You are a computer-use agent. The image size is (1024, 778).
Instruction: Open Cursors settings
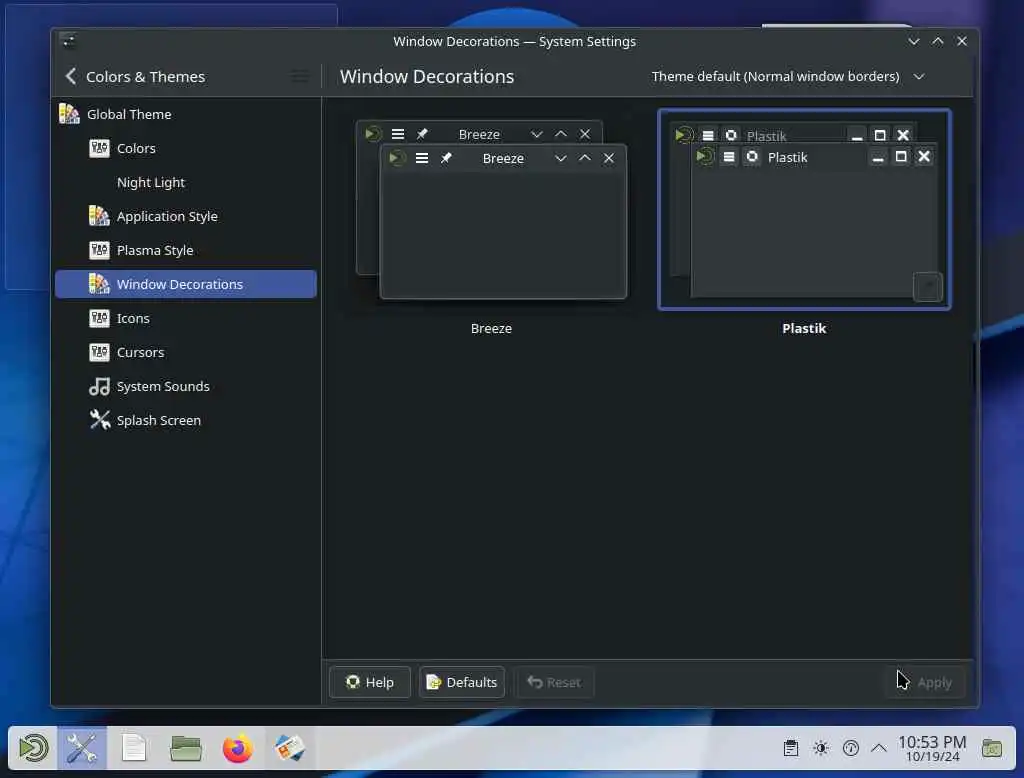click(x=186, y=352)
